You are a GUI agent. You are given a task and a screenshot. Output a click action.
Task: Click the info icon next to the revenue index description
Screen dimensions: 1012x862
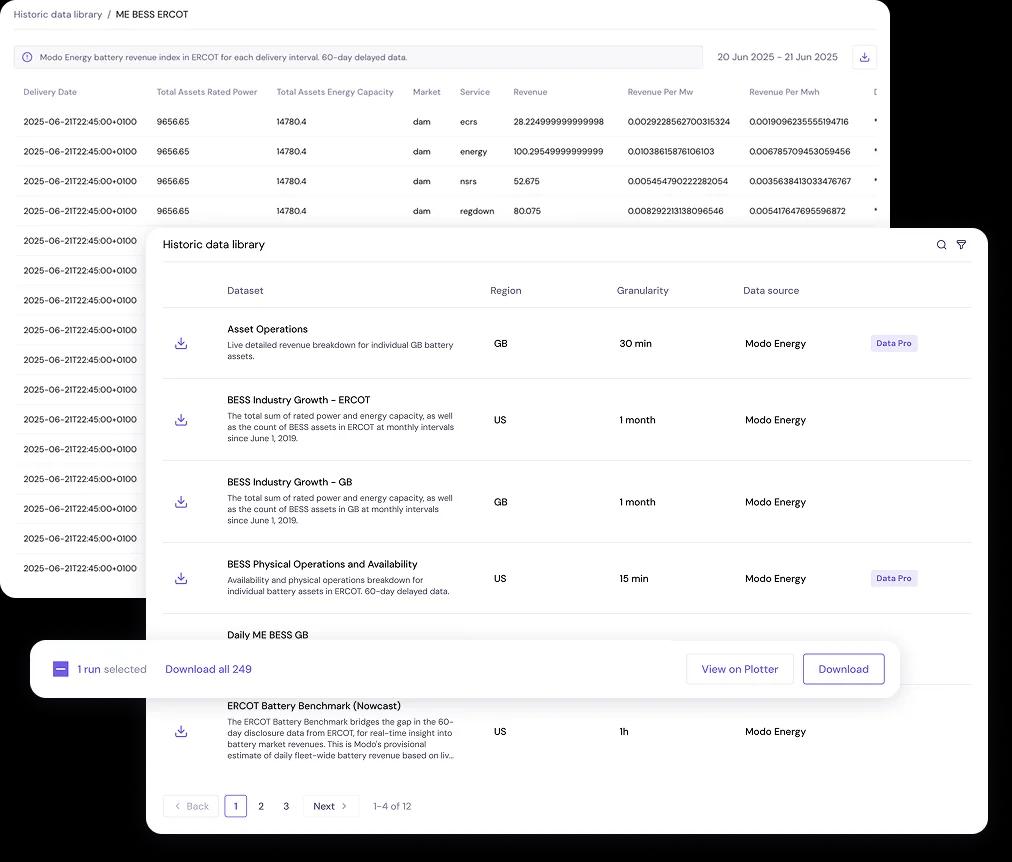point(25,57)
